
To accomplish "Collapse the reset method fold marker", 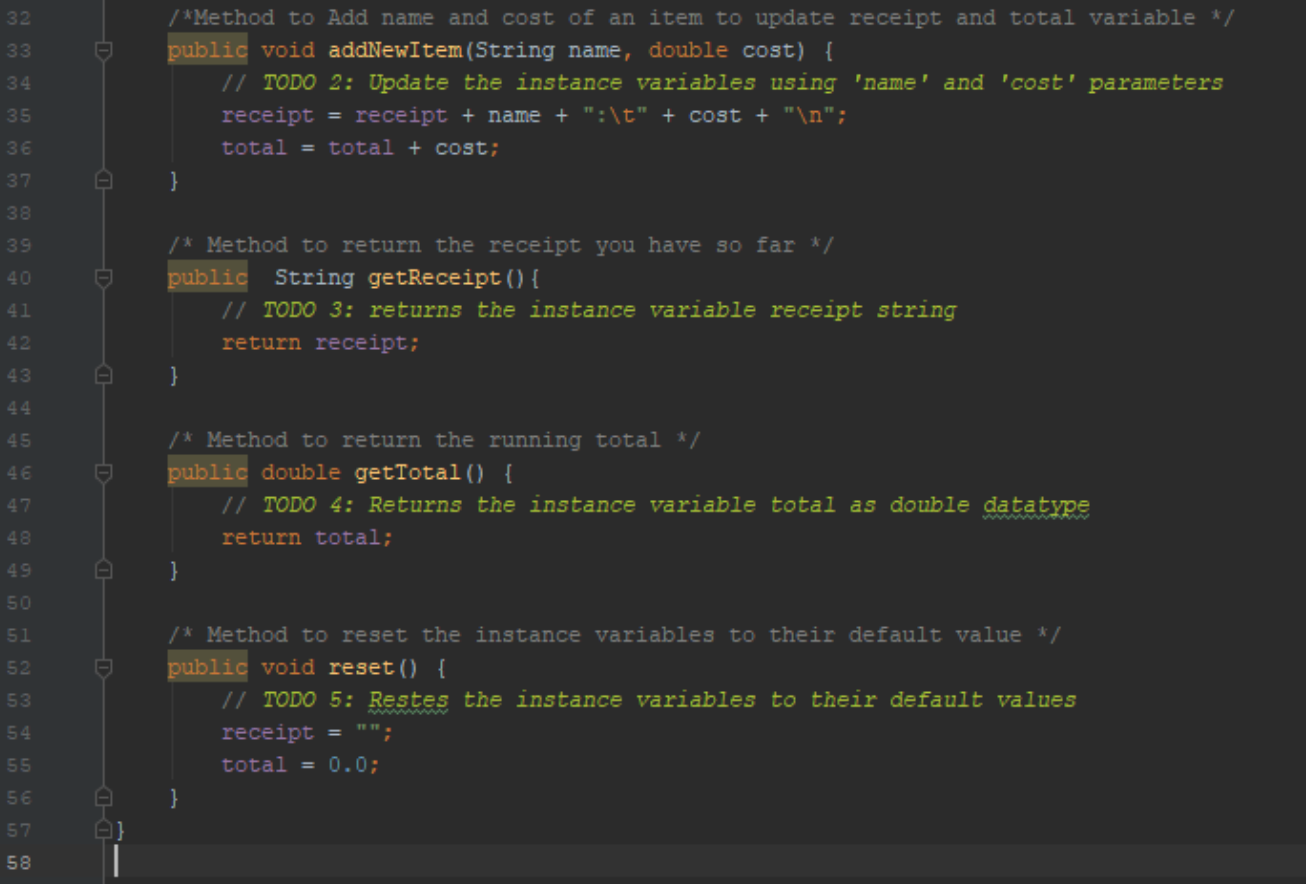I will point(103,667).
